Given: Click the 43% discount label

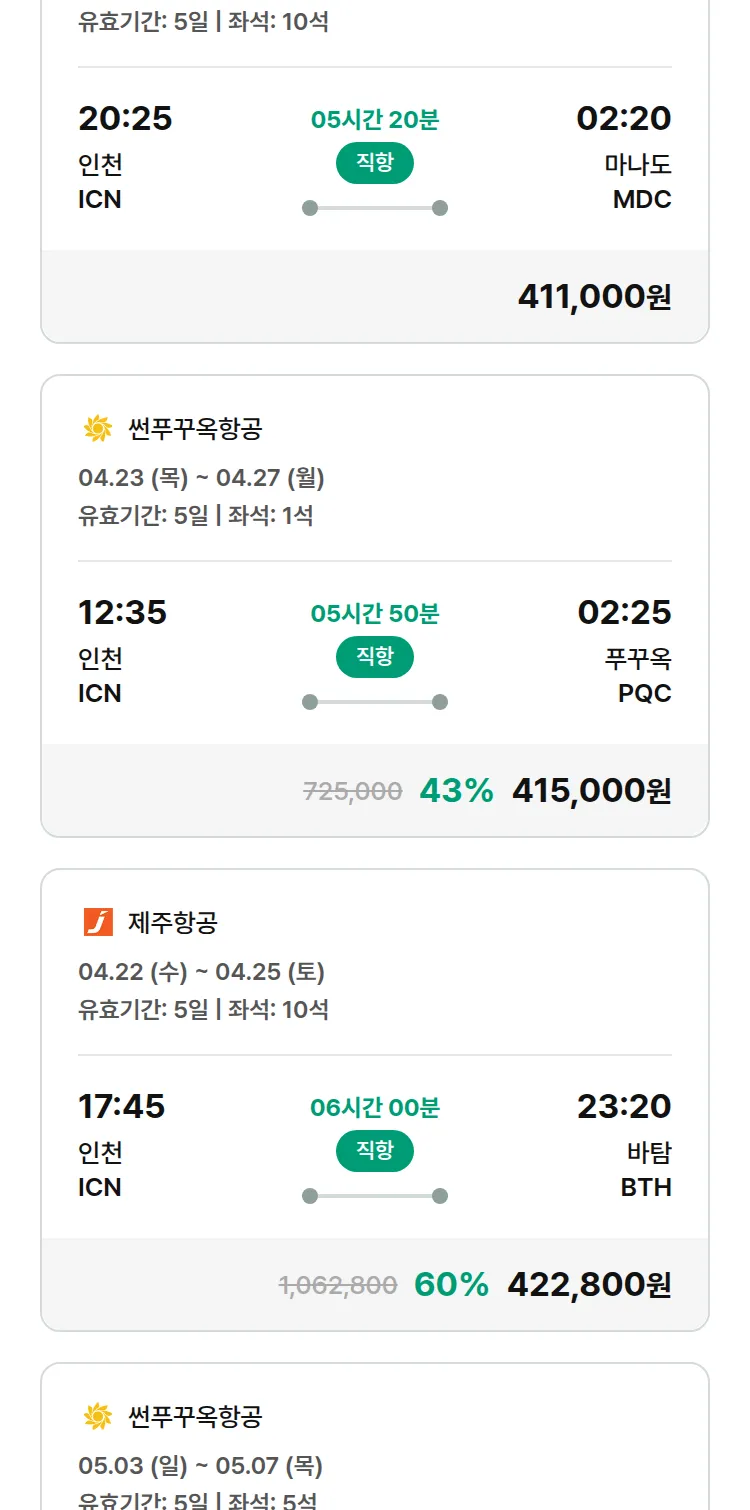Looking at the screenshot, I should [457, 790].
